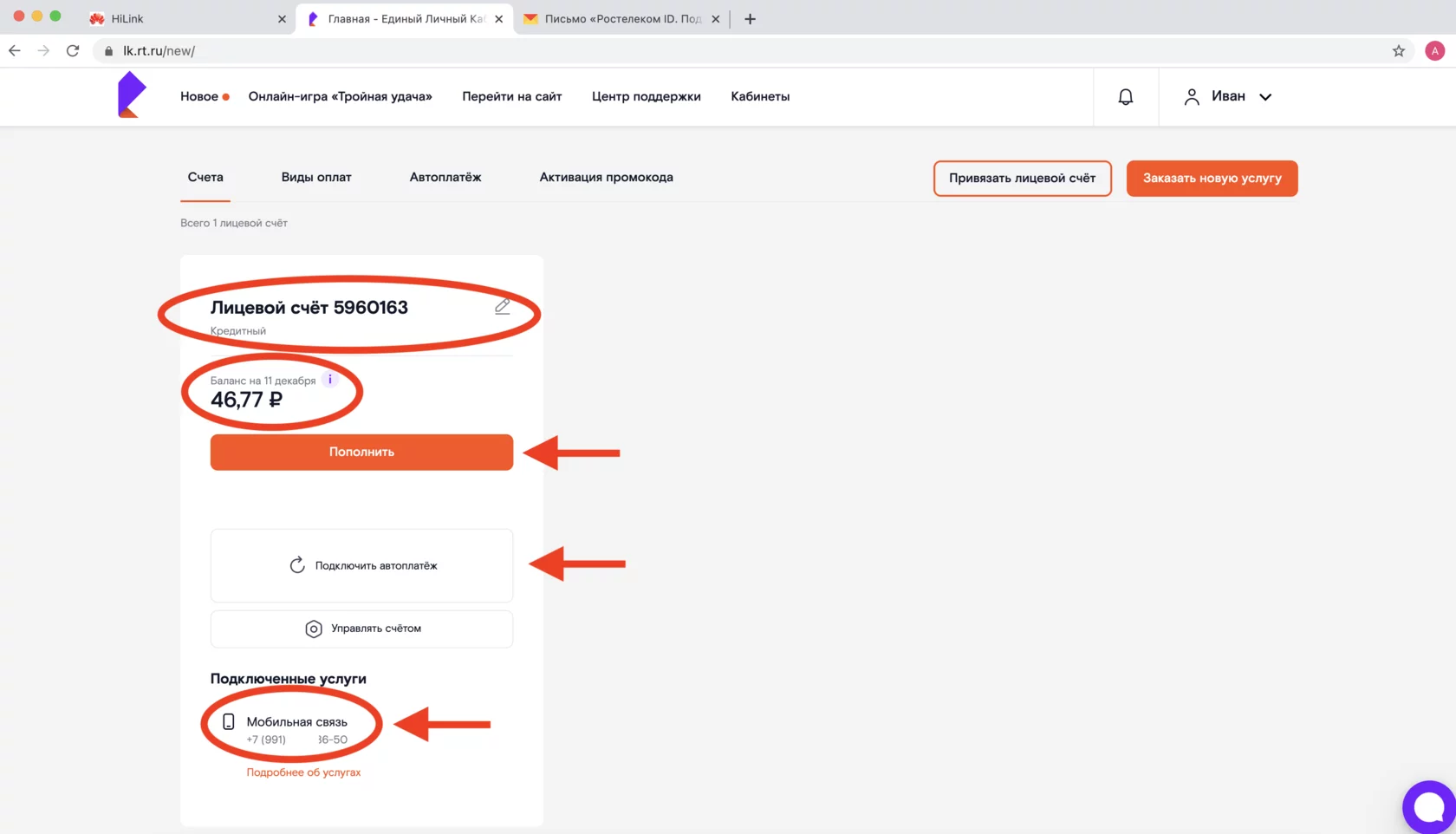Open the Активация промокода tab
The width and height of the screenshot is (1456, 834).
[606, 177]
